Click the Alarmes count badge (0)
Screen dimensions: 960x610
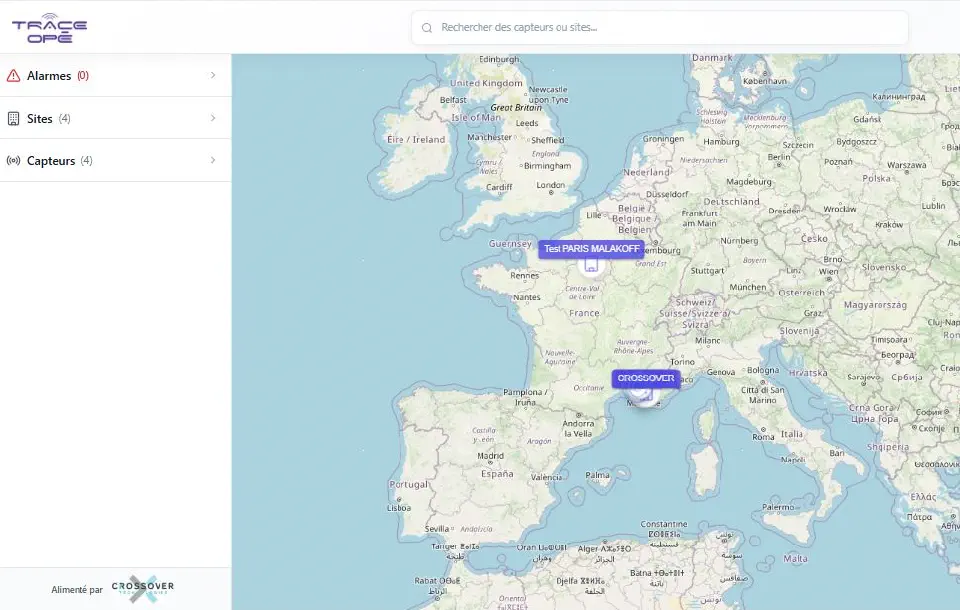[x=83, y=76]
